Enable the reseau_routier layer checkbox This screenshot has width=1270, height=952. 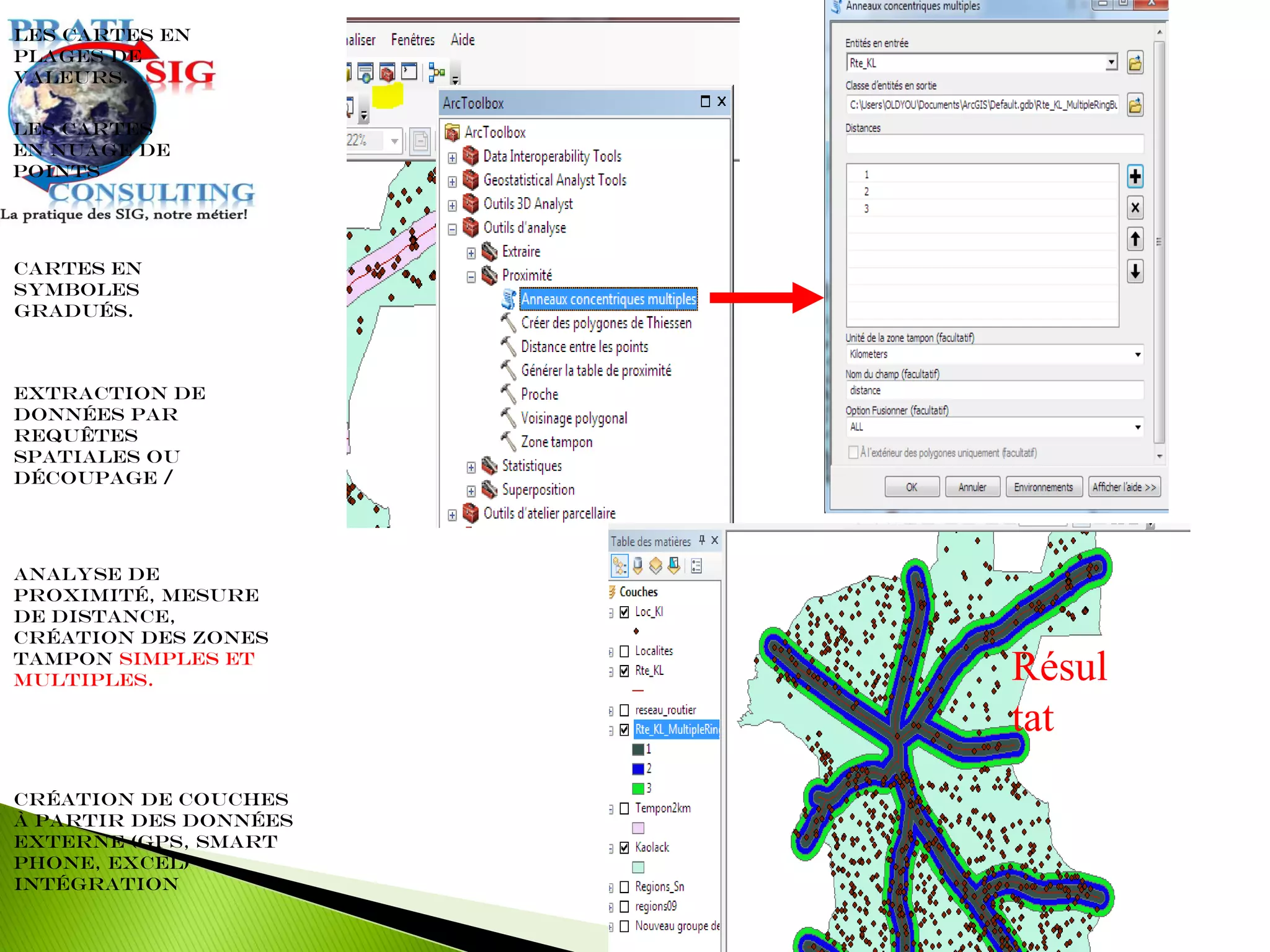pyautogui.click(x=624, y=710)
